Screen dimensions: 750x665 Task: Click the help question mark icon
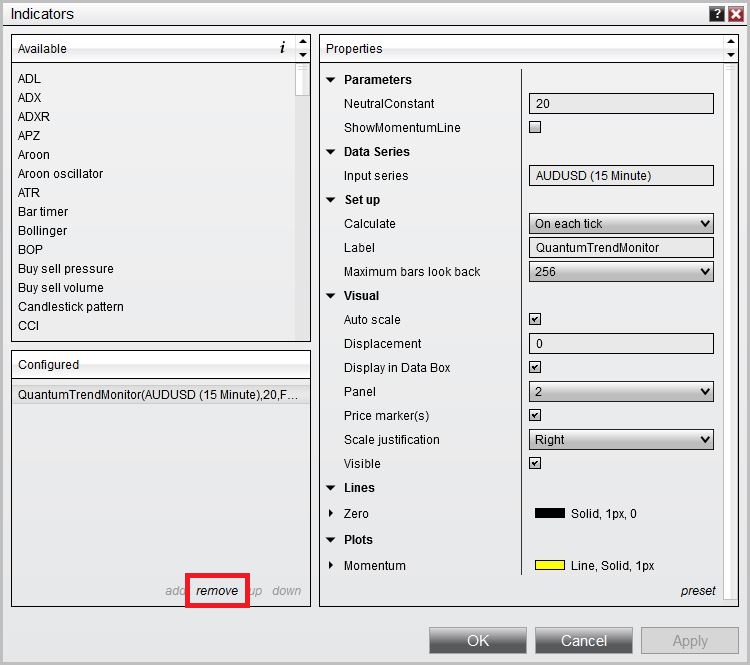716,14
